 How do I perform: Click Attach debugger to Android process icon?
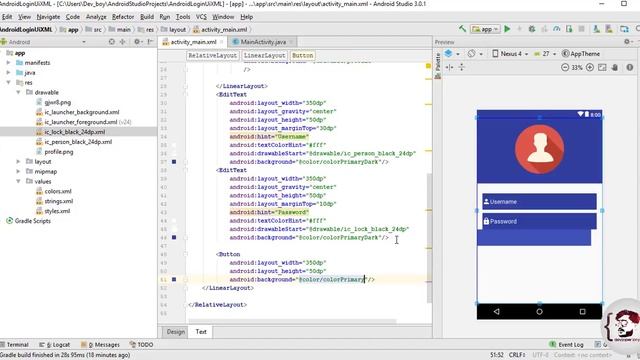click(569, 29)
